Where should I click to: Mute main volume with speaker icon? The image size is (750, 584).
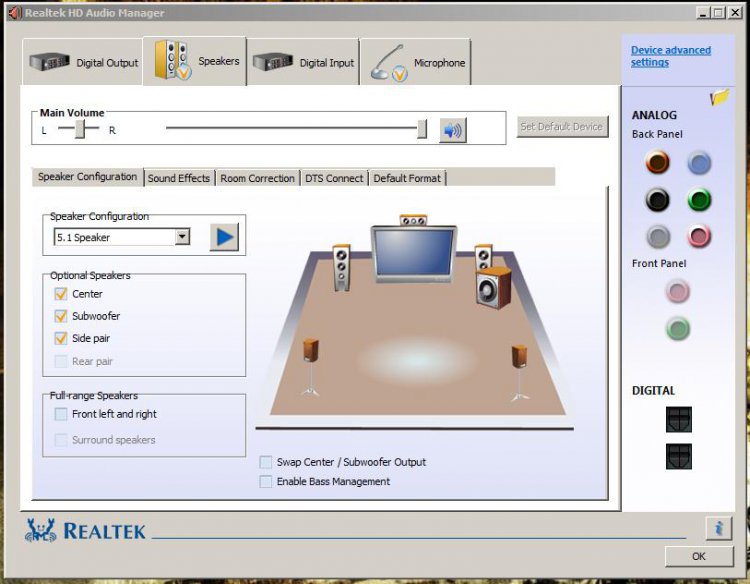pos(453,130)
